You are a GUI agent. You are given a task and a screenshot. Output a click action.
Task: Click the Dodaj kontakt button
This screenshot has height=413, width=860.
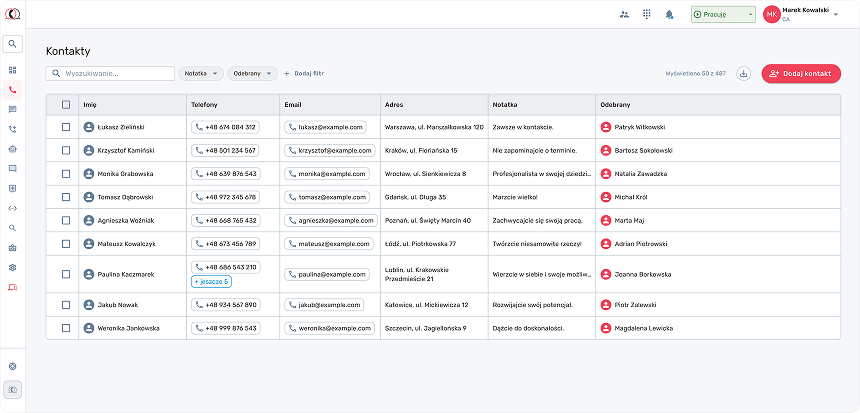tap(801, 73)
